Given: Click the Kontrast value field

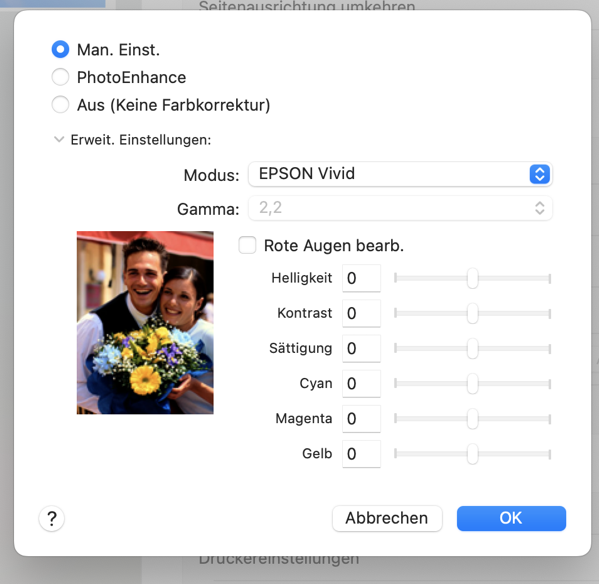Looking at the screenshot, I should [x=361, y=313].
